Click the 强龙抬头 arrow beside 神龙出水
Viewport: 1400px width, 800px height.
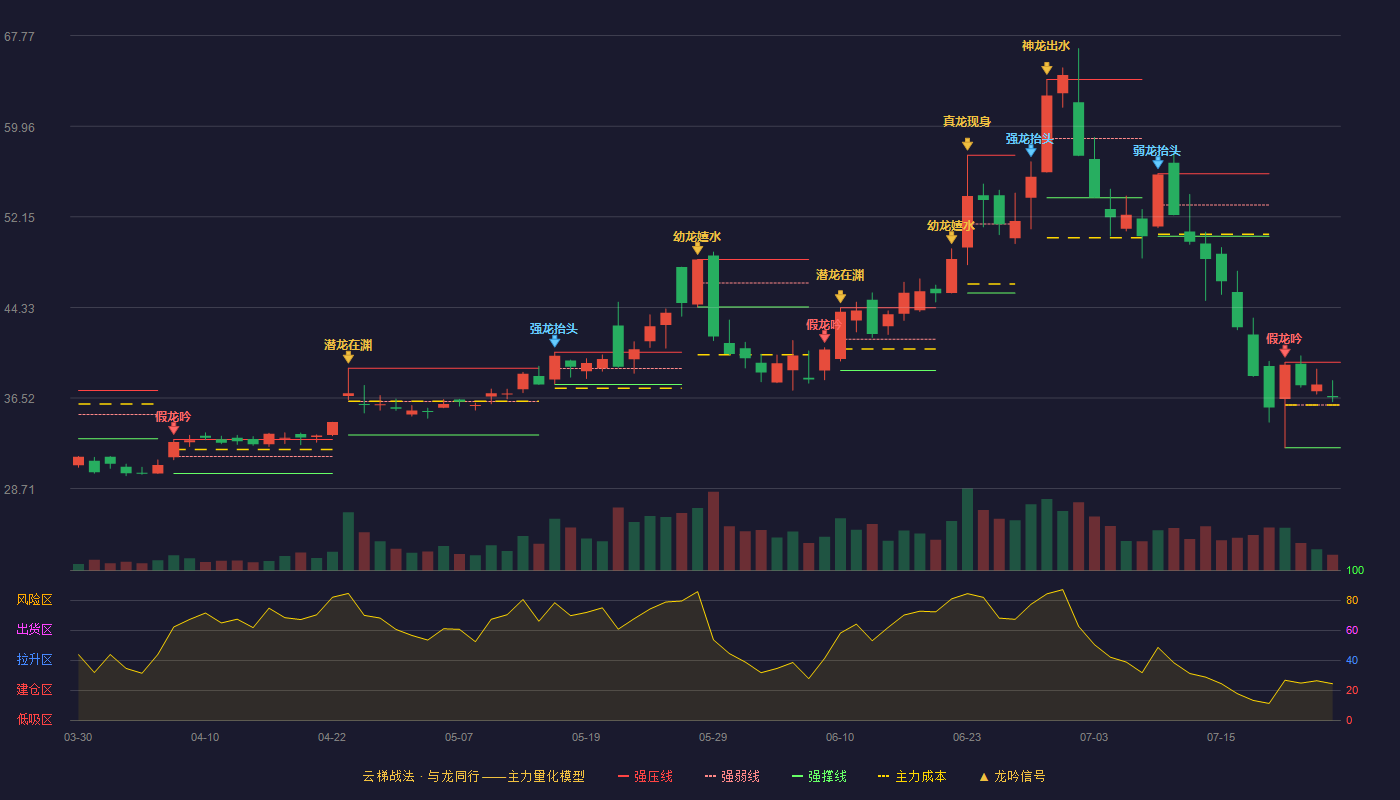coord(1030,151)
